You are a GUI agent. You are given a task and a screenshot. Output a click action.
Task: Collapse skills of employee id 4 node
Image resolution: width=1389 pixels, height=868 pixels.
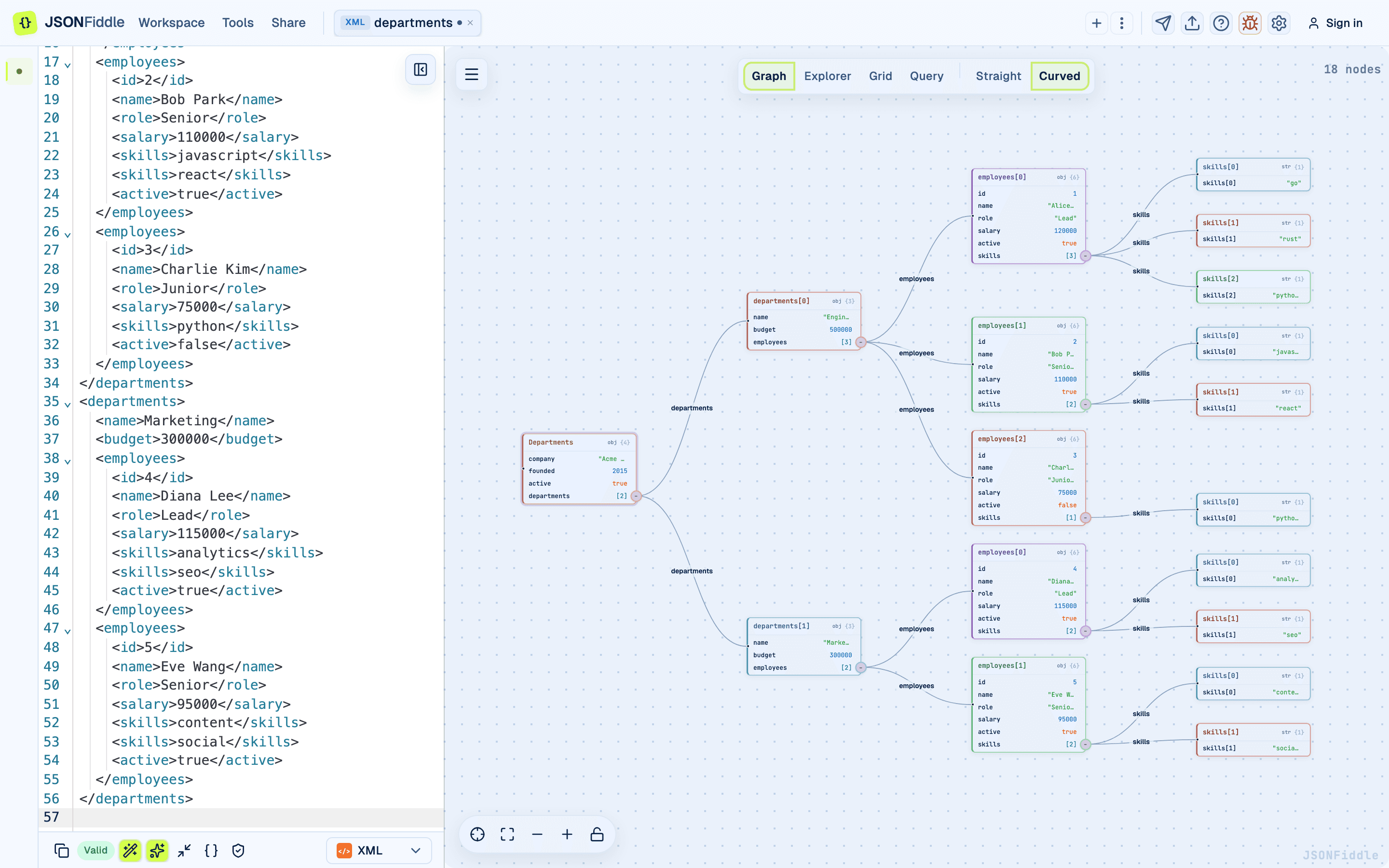[x=1085, y=631]
